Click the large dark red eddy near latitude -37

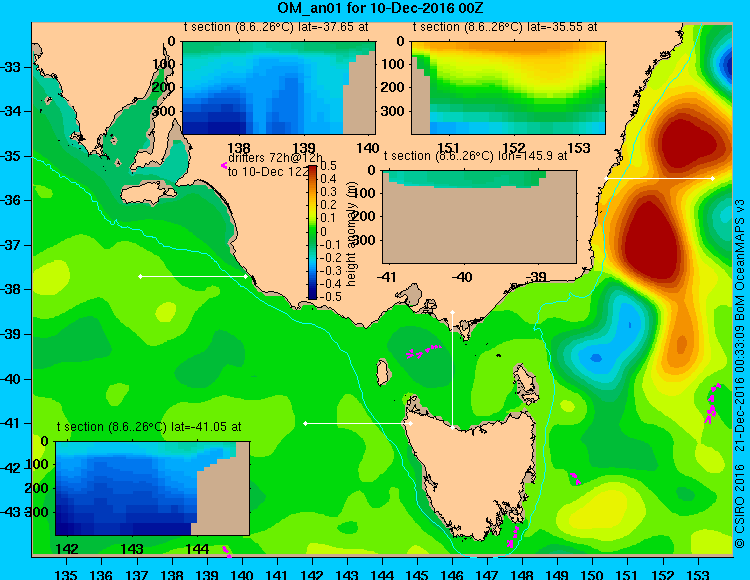click(651, 239)
